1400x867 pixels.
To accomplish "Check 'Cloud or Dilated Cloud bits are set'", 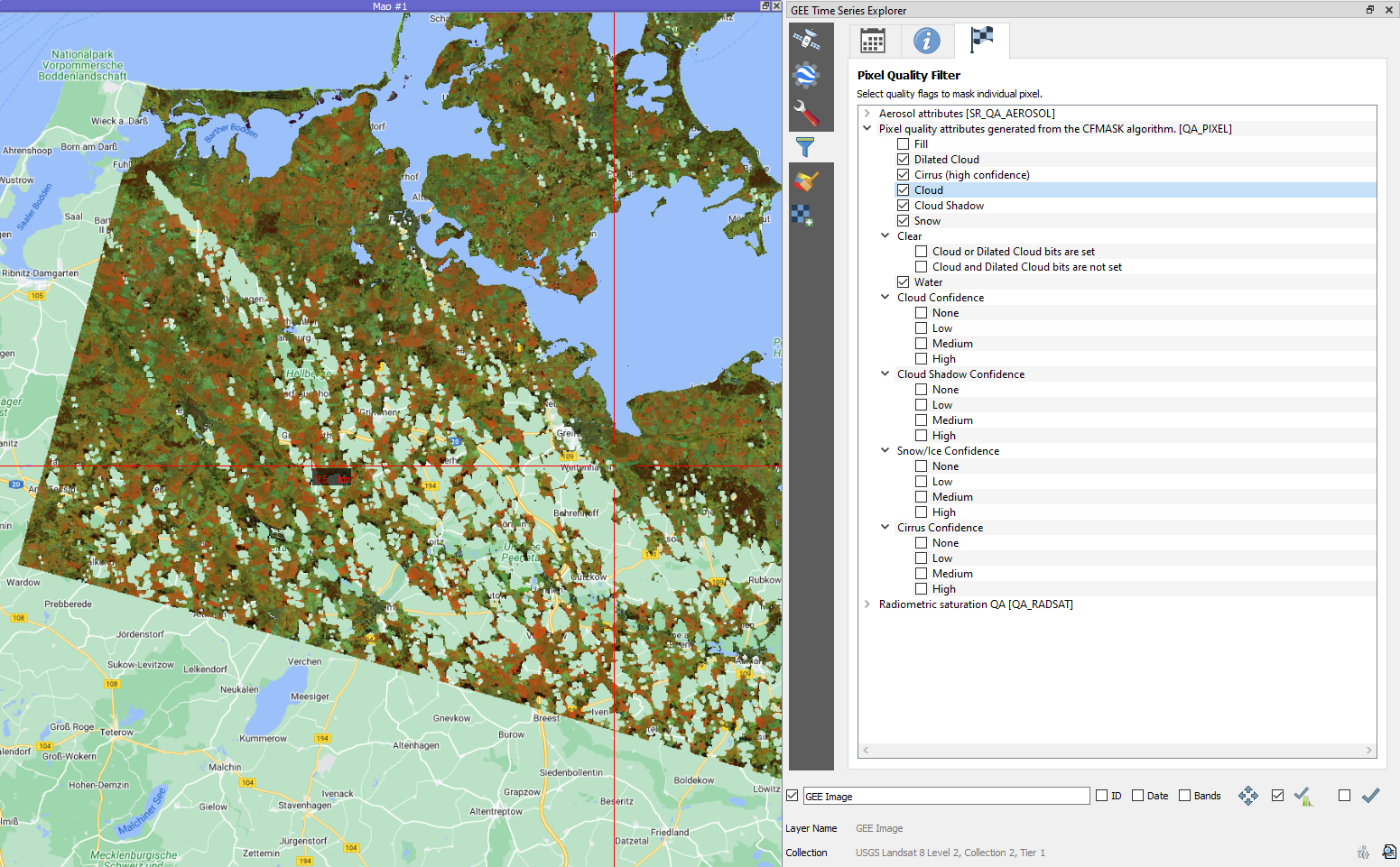I will (921, 252).
